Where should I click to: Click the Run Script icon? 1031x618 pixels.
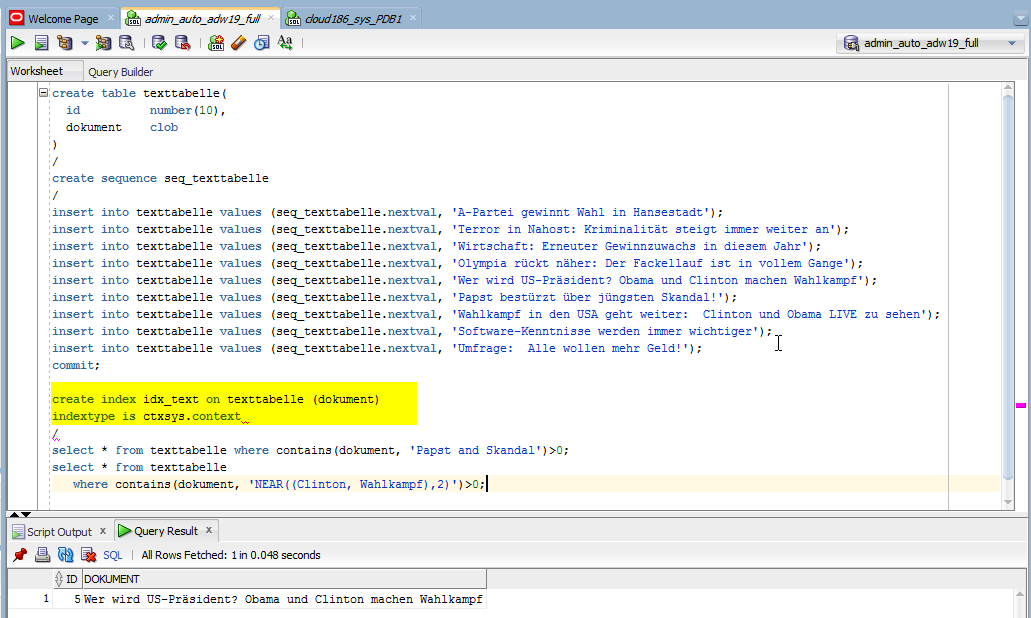pyautogui.click(x=41, y=43)
